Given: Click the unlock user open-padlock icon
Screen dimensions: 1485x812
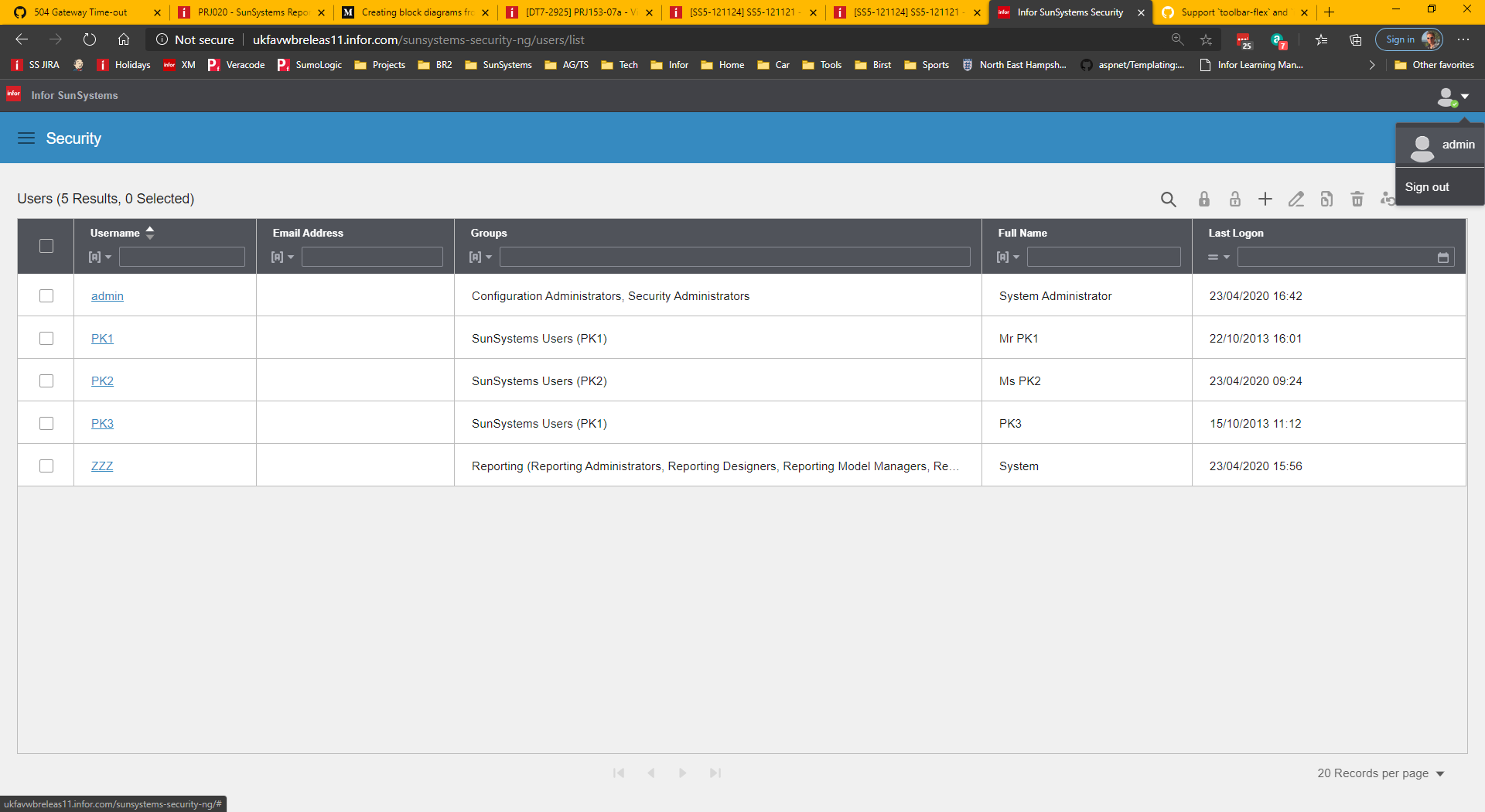Looking at the screenshot, I should [1235, 200].
